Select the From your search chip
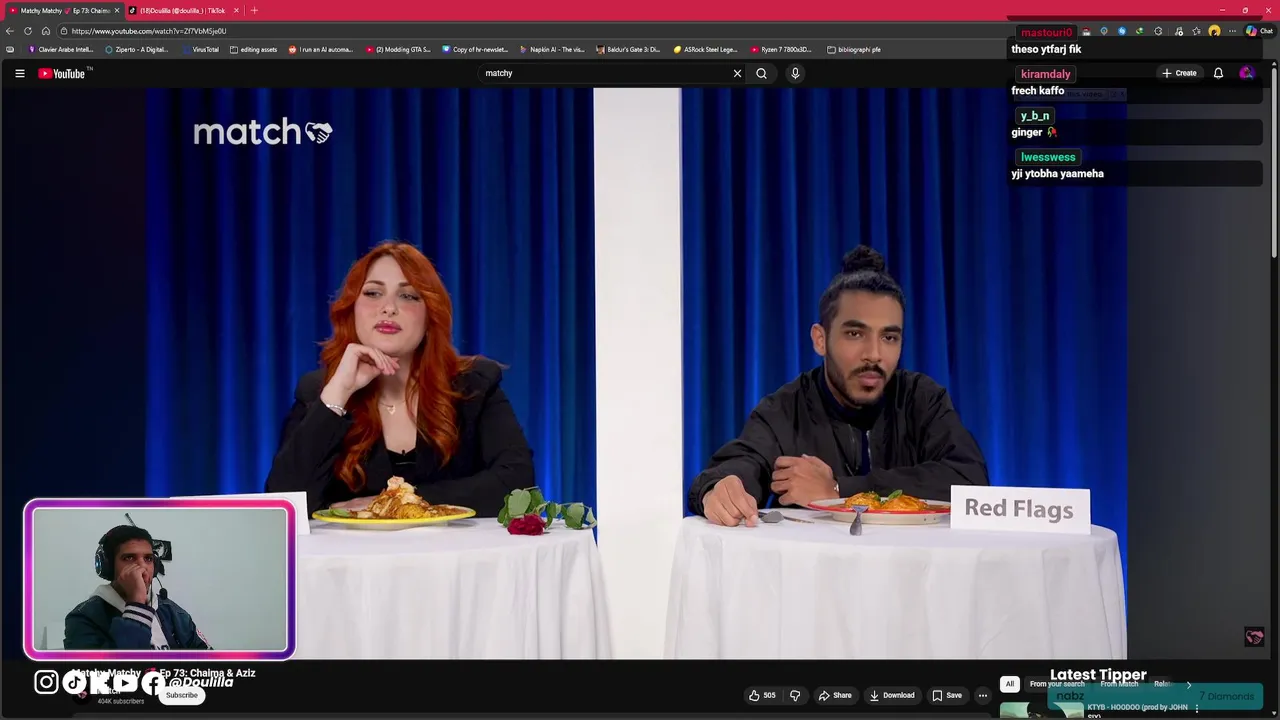This screenshot has width=1280, height=720. click(1057, 684)
